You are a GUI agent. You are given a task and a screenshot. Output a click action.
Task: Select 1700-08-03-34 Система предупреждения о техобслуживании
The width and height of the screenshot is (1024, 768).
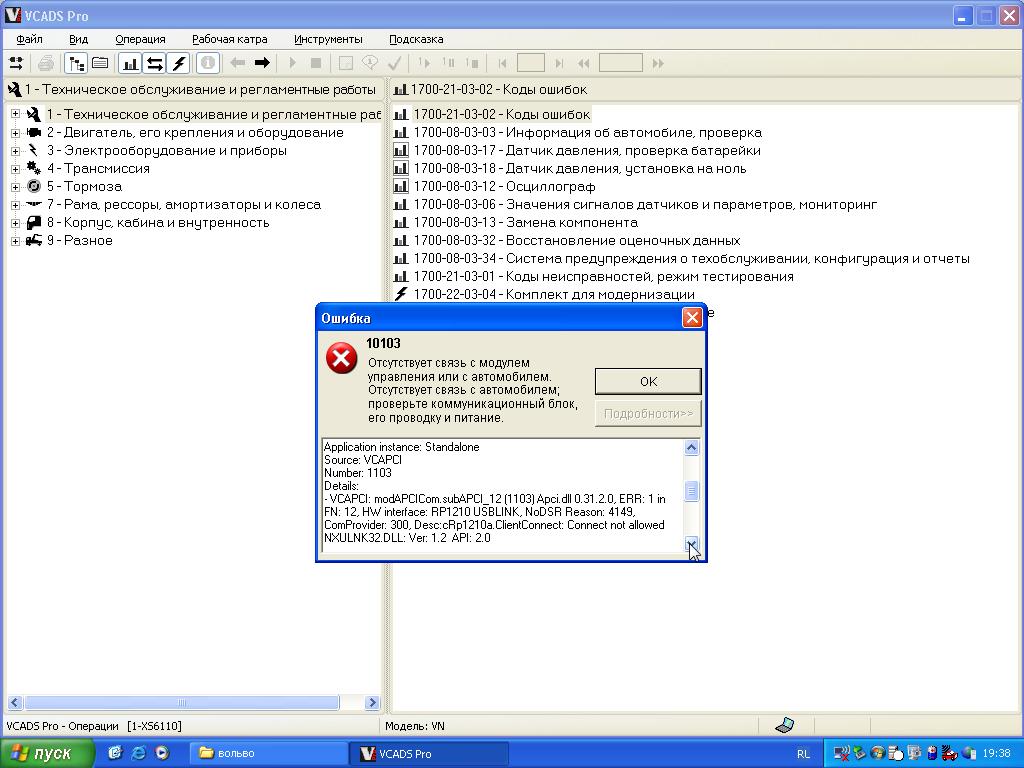(x=691, y=259)
